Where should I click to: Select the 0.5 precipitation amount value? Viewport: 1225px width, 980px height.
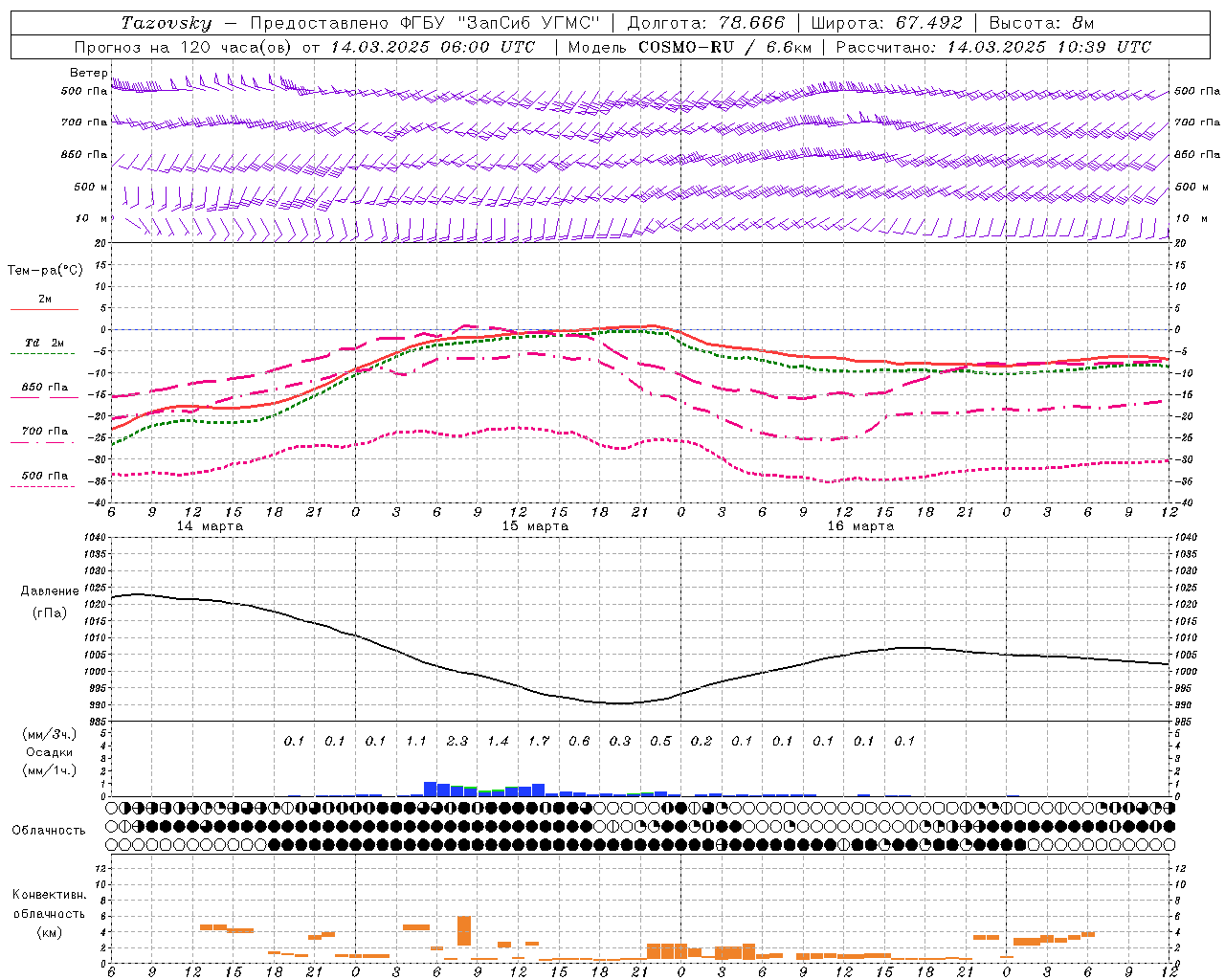coord(660,741)
